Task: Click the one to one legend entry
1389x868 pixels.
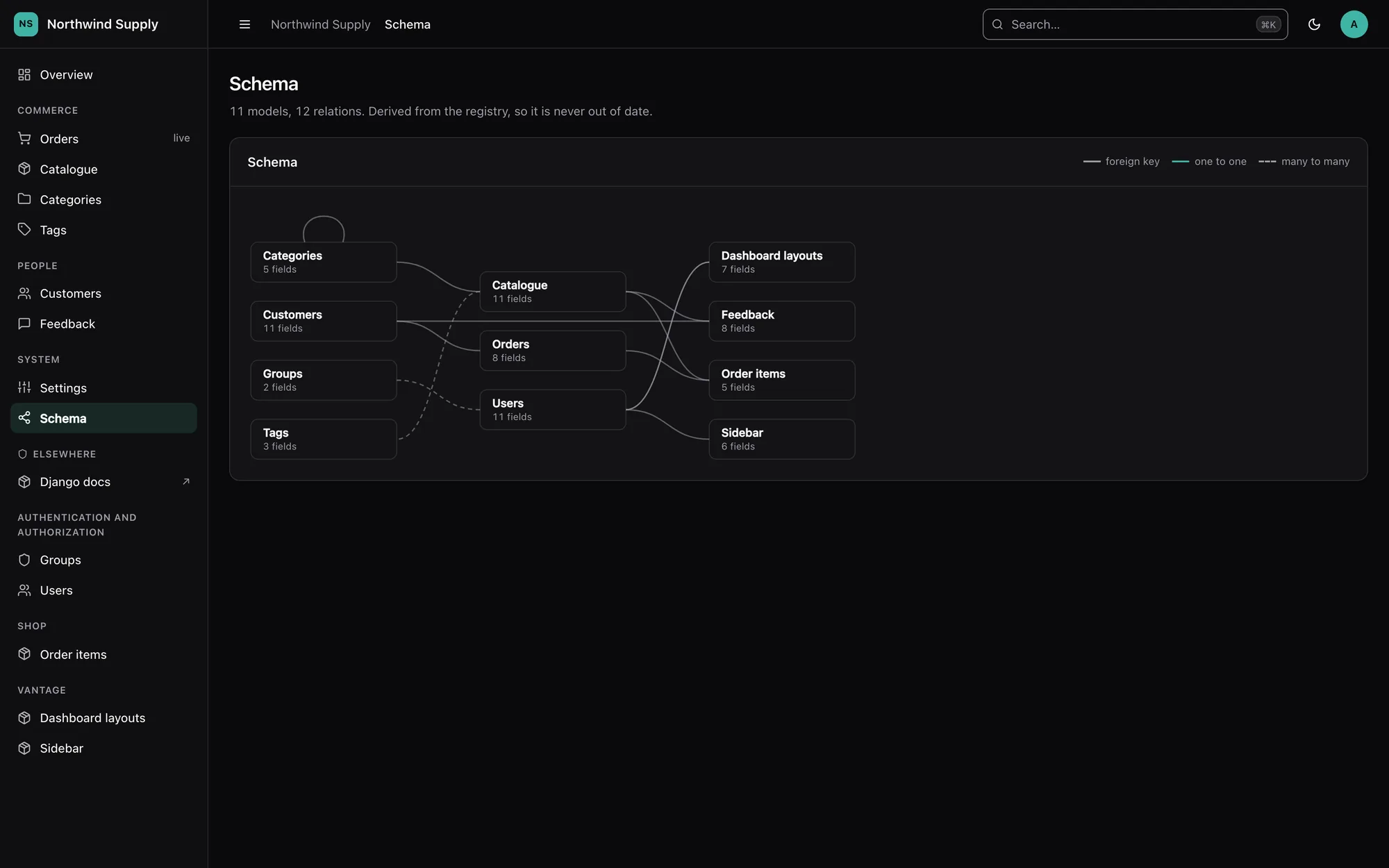Action: 1209,161
